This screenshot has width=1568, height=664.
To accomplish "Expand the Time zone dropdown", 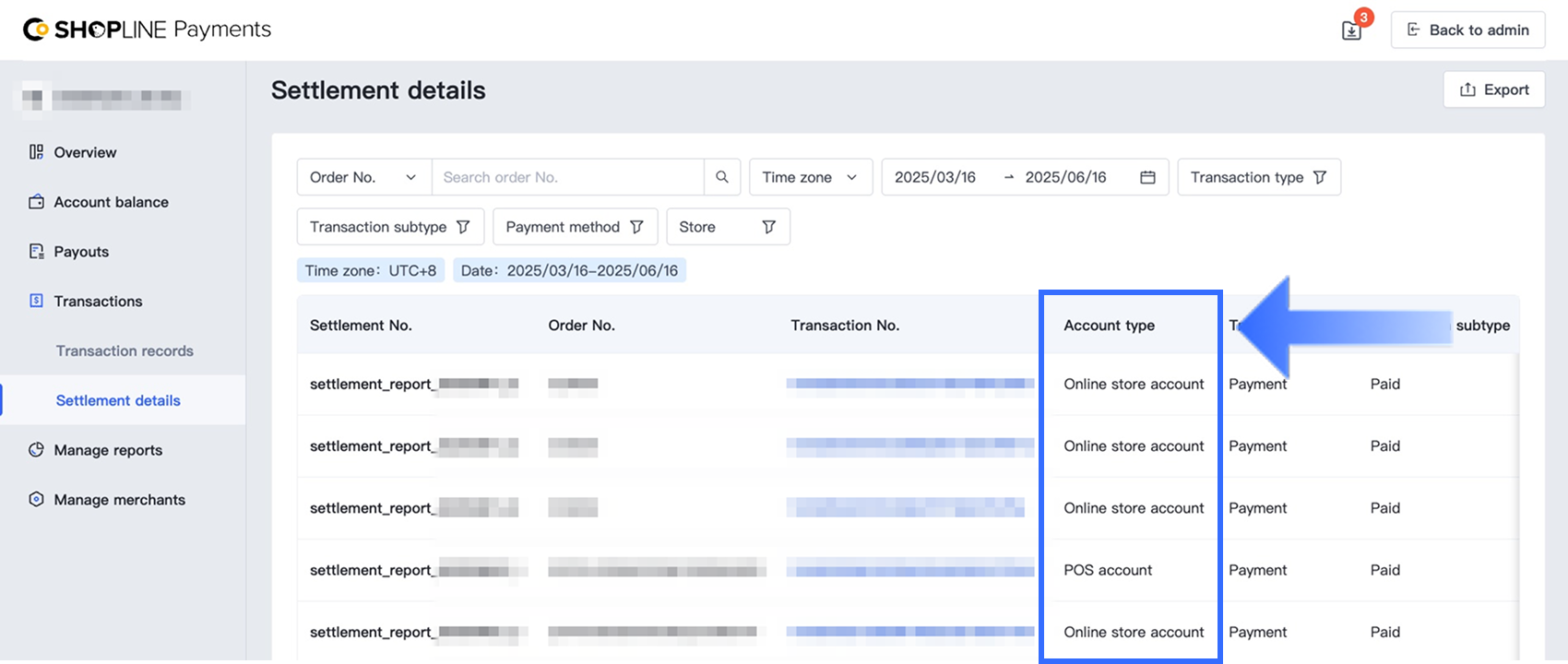I will click(809, 177).
